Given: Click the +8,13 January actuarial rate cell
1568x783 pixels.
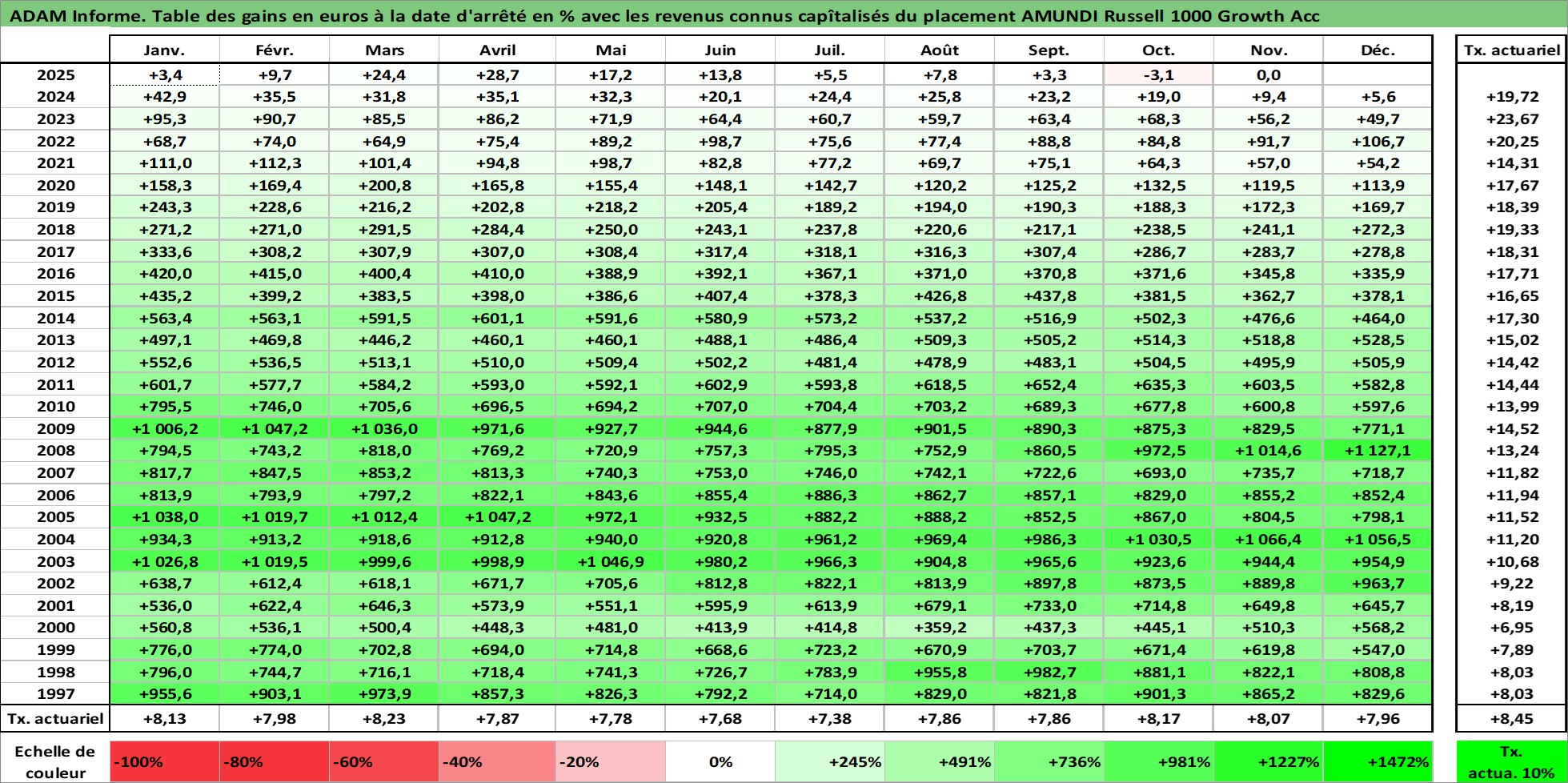Looking at the screenshot, I should 164,718.
